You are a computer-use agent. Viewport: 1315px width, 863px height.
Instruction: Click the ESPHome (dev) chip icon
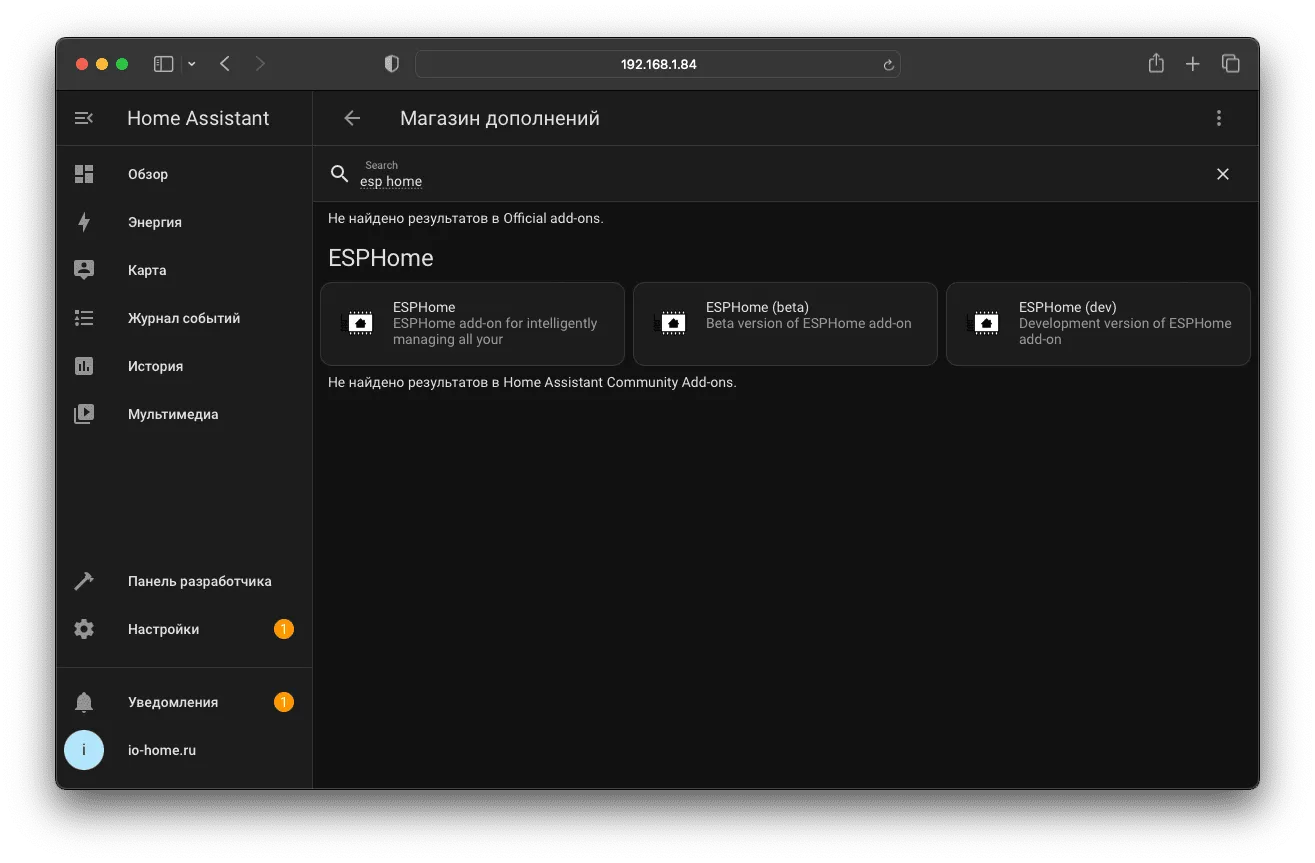(983, 323)
